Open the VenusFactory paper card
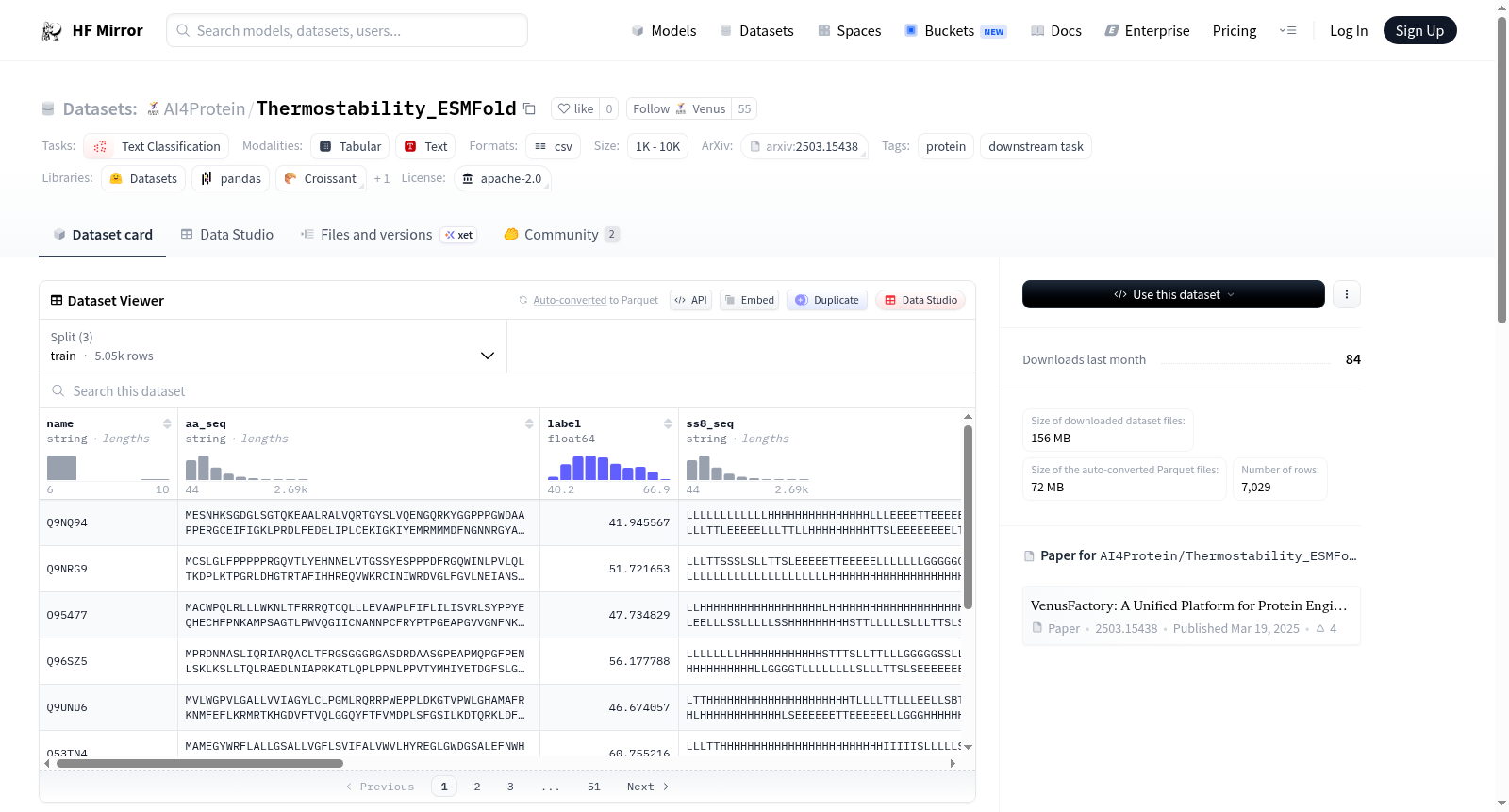The width and height of the screenshot is (1509, 812). pyautogui.click(x=1191, y=616)
